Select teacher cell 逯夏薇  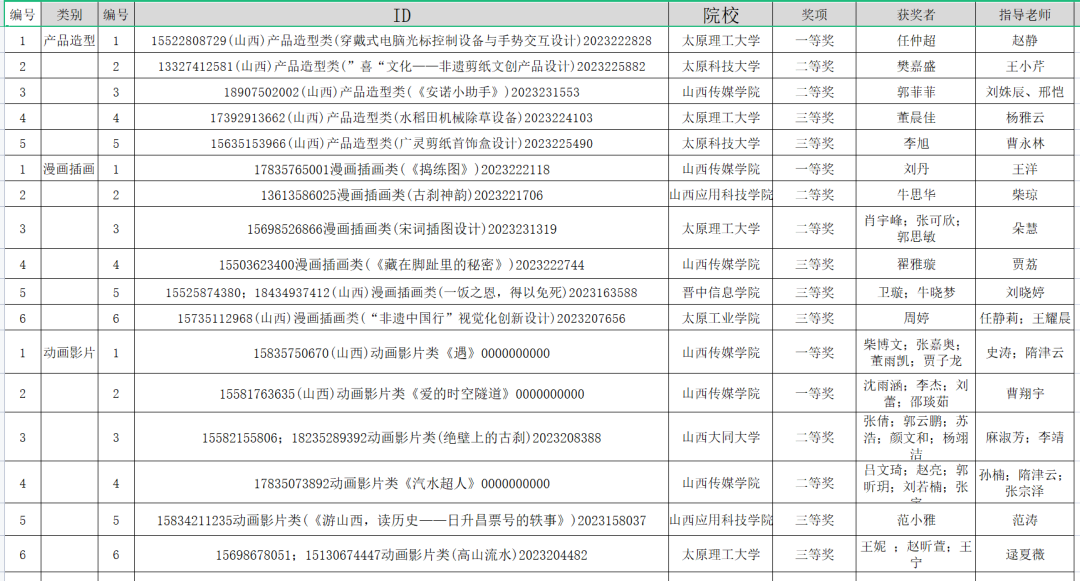click(1025, 555)
